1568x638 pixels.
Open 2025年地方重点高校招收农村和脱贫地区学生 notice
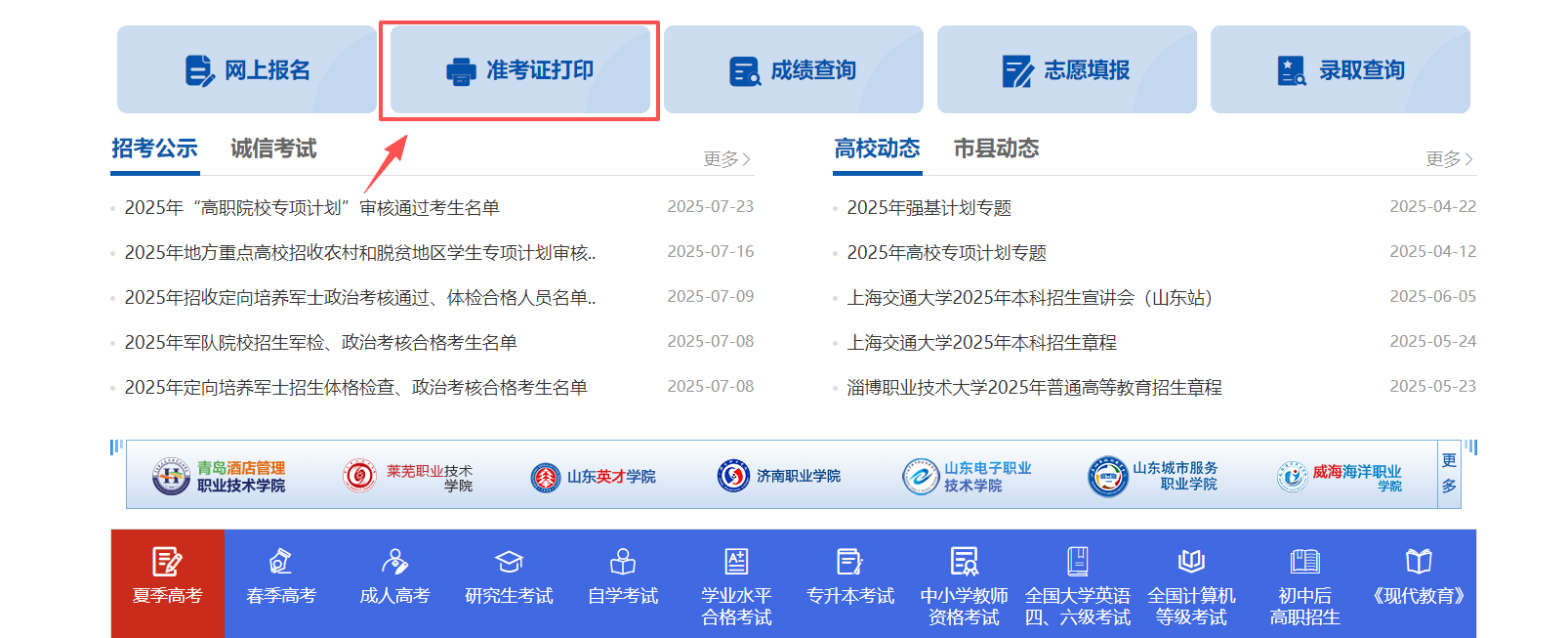360,253
